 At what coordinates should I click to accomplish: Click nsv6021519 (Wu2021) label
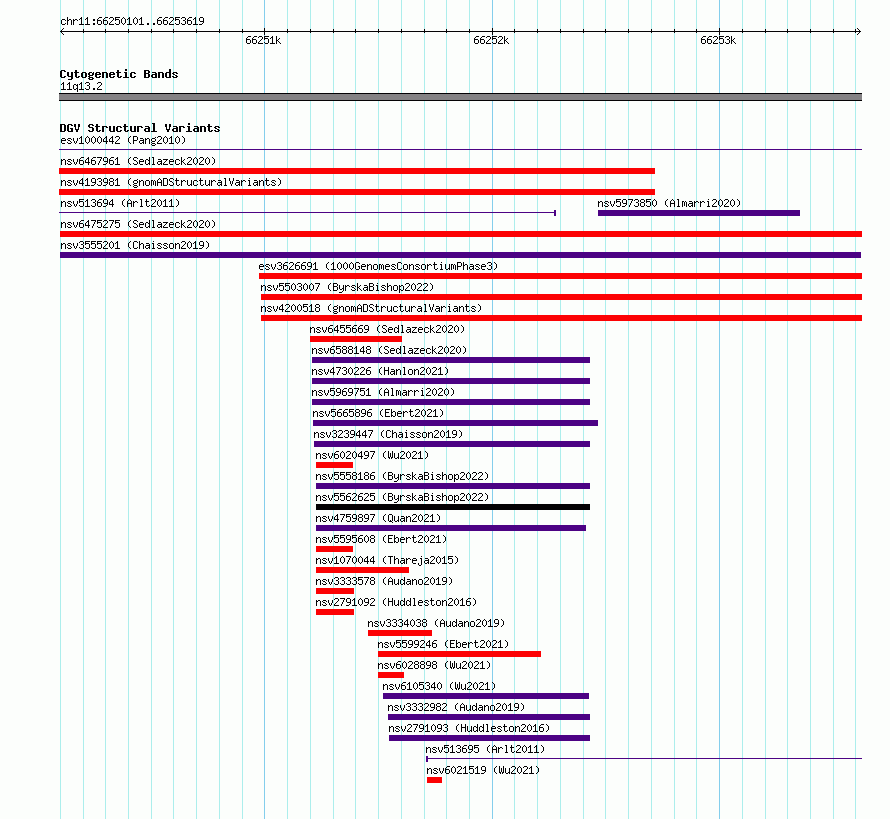(x=484, y=770)
